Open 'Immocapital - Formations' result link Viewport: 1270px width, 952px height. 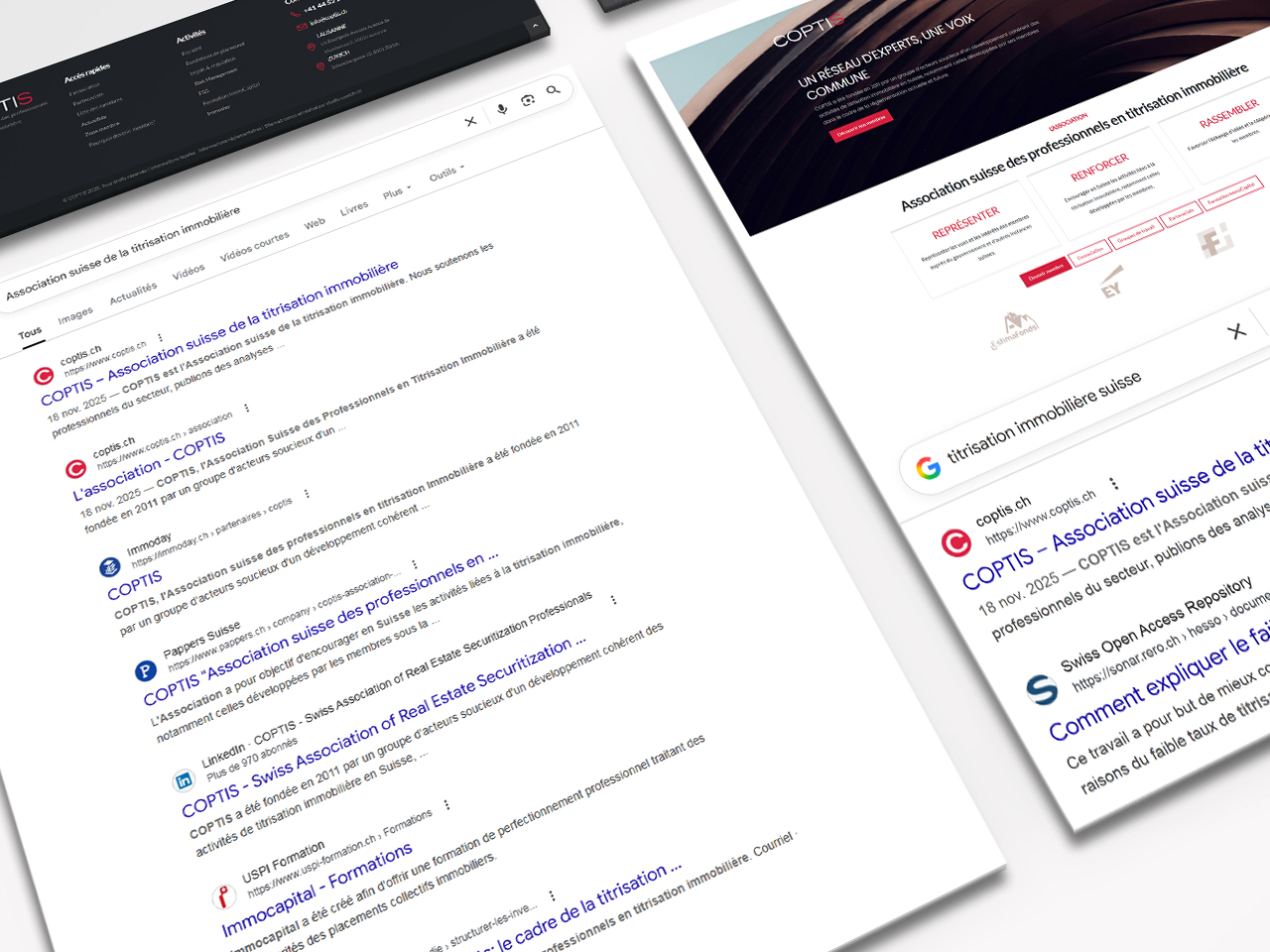(317, 890)
